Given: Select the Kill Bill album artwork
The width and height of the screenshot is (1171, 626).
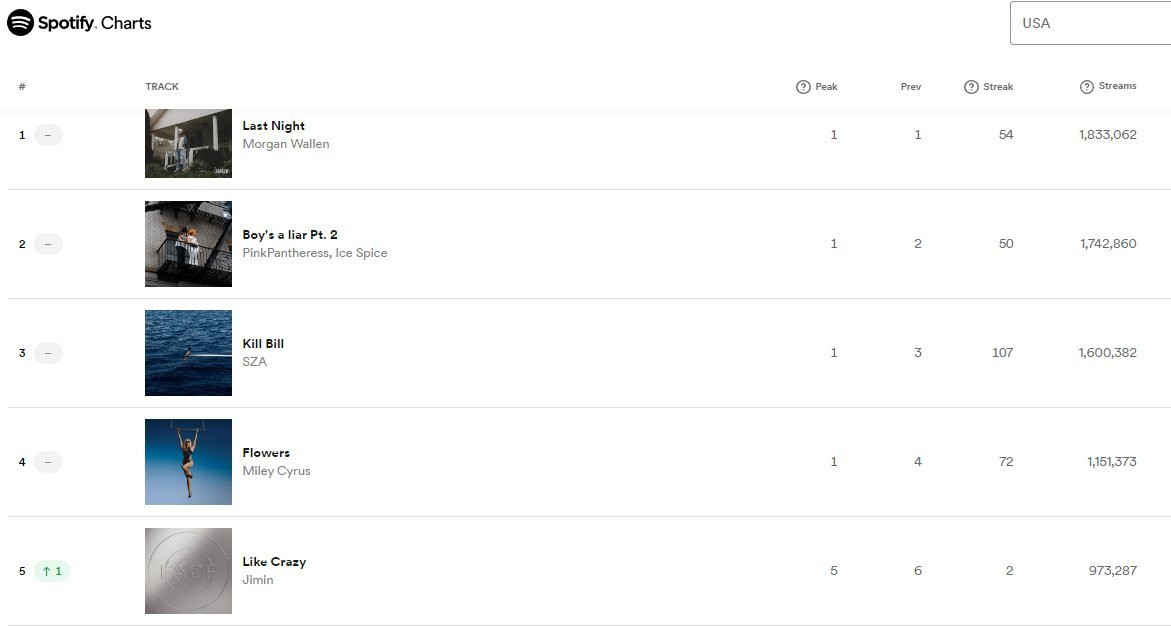Looking at the screenshot, I should (188, 353).
